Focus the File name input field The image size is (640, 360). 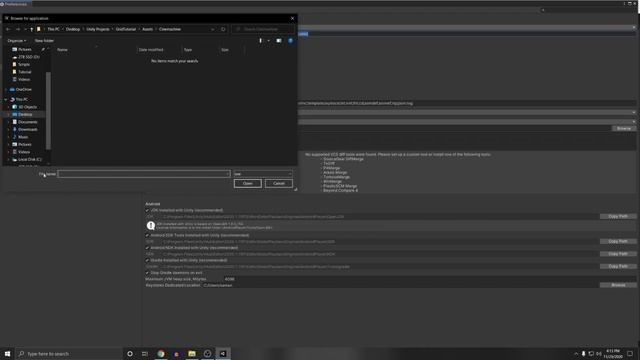click(144, 174)
